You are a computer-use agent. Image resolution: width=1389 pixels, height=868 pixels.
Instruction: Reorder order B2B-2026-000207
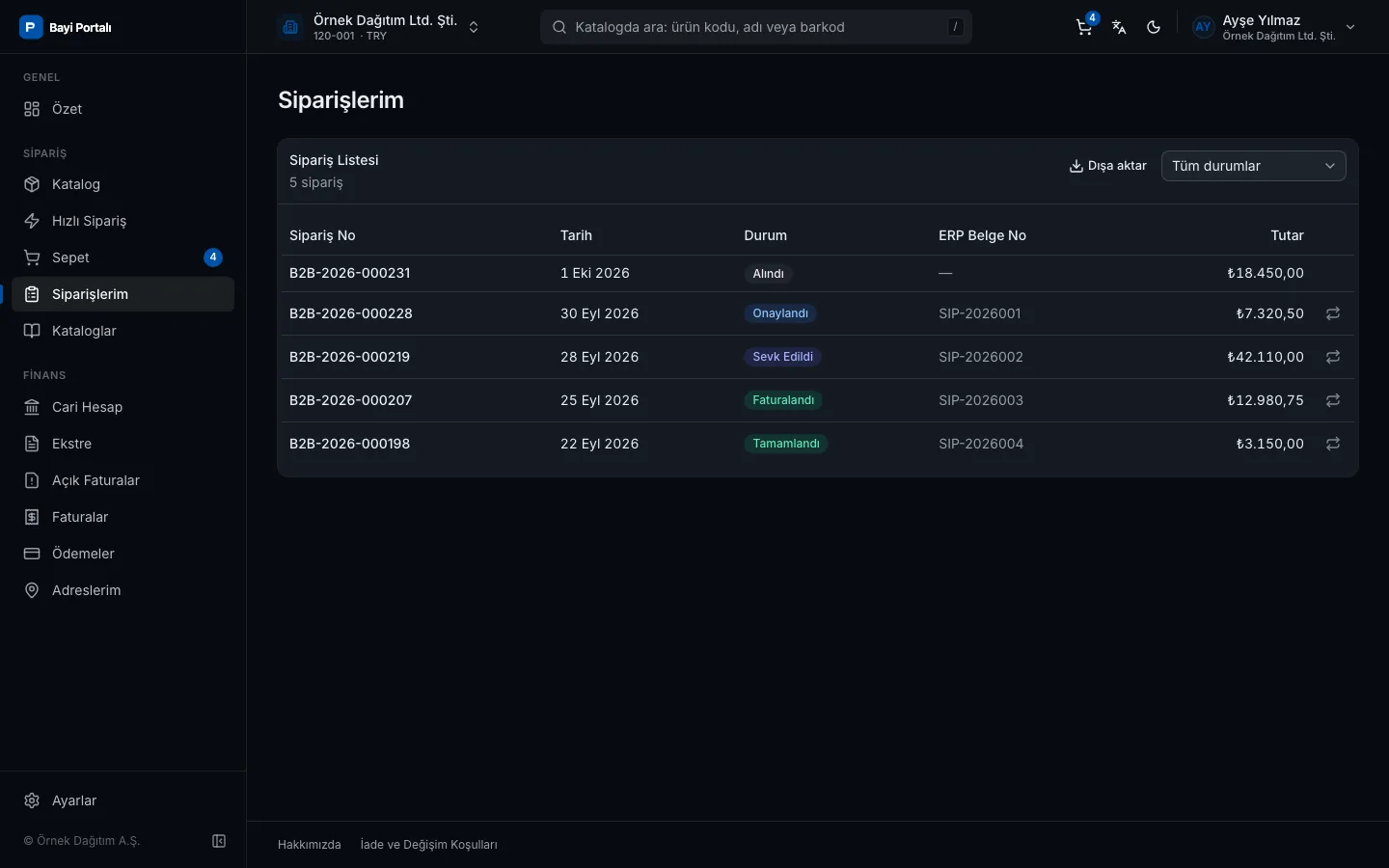point(1333,400)
